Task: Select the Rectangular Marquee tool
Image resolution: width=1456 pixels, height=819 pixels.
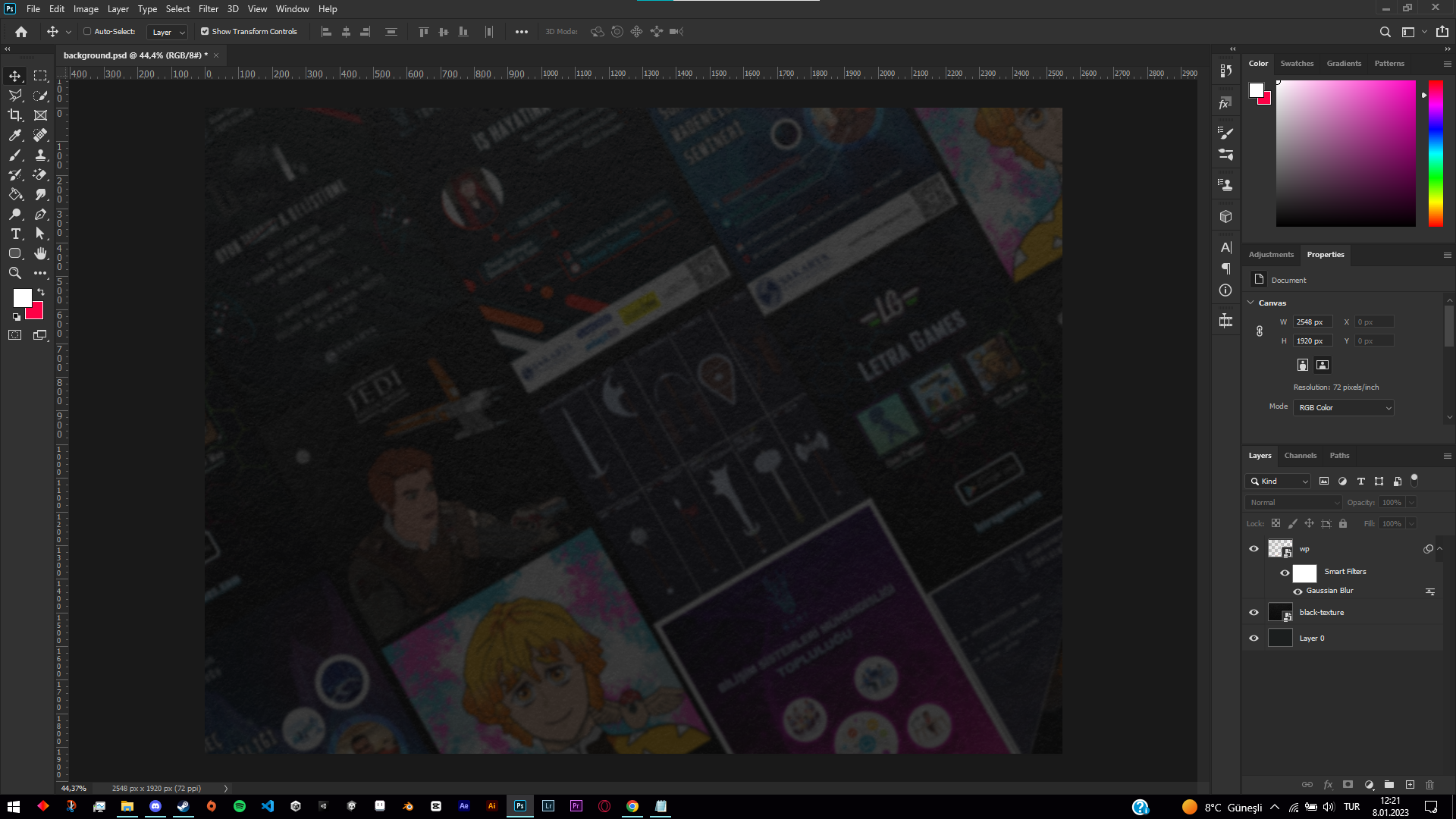Action: [x=41, y=76]
